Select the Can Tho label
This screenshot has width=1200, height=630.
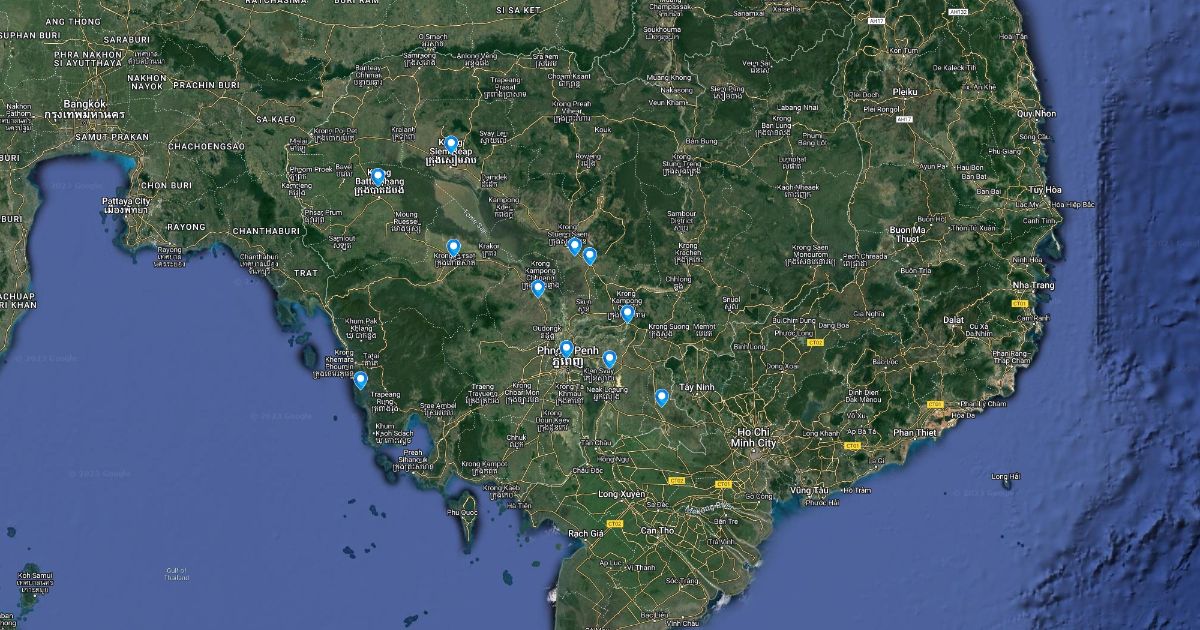[657, 529]
